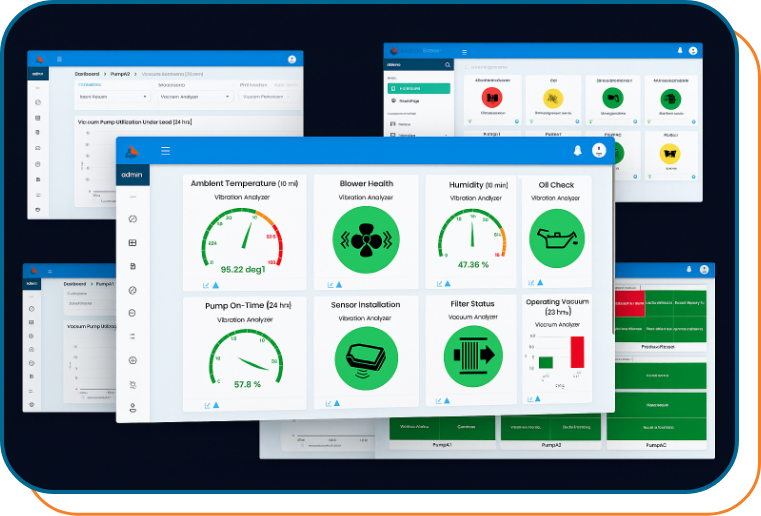
Task: Click the Dashboard breadcrumb in top-left window
Action: [x=87, y=74]
